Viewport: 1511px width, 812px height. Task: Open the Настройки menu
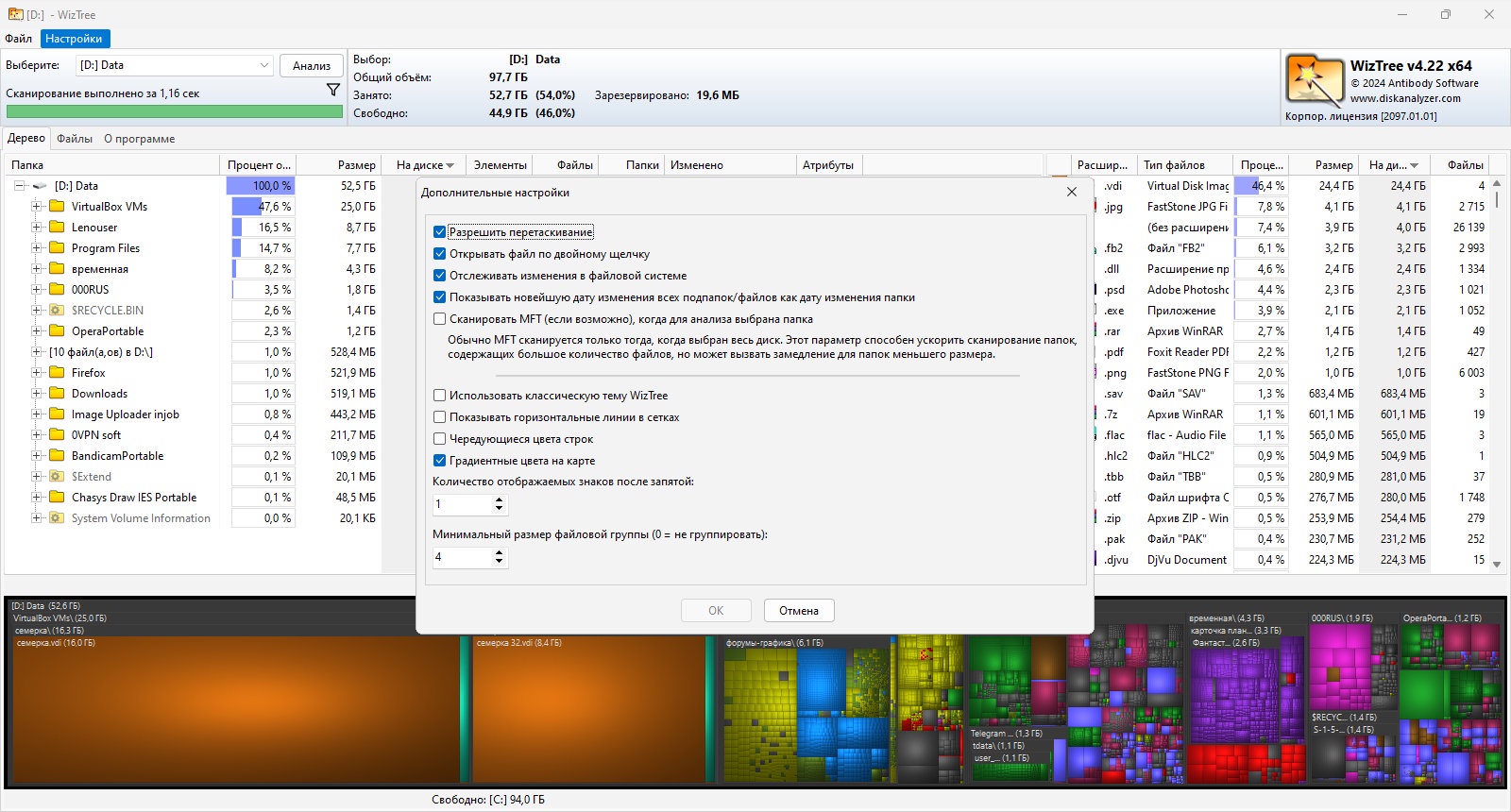tap(74, 39)
